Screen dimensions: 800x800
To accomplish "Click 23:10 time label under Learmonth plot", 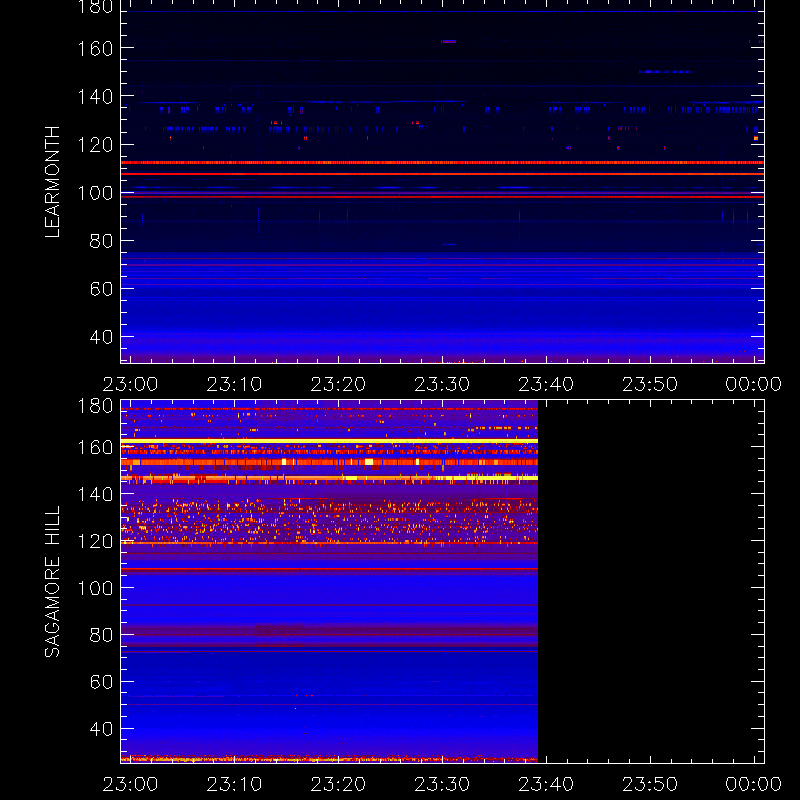I will pos(234,384).
